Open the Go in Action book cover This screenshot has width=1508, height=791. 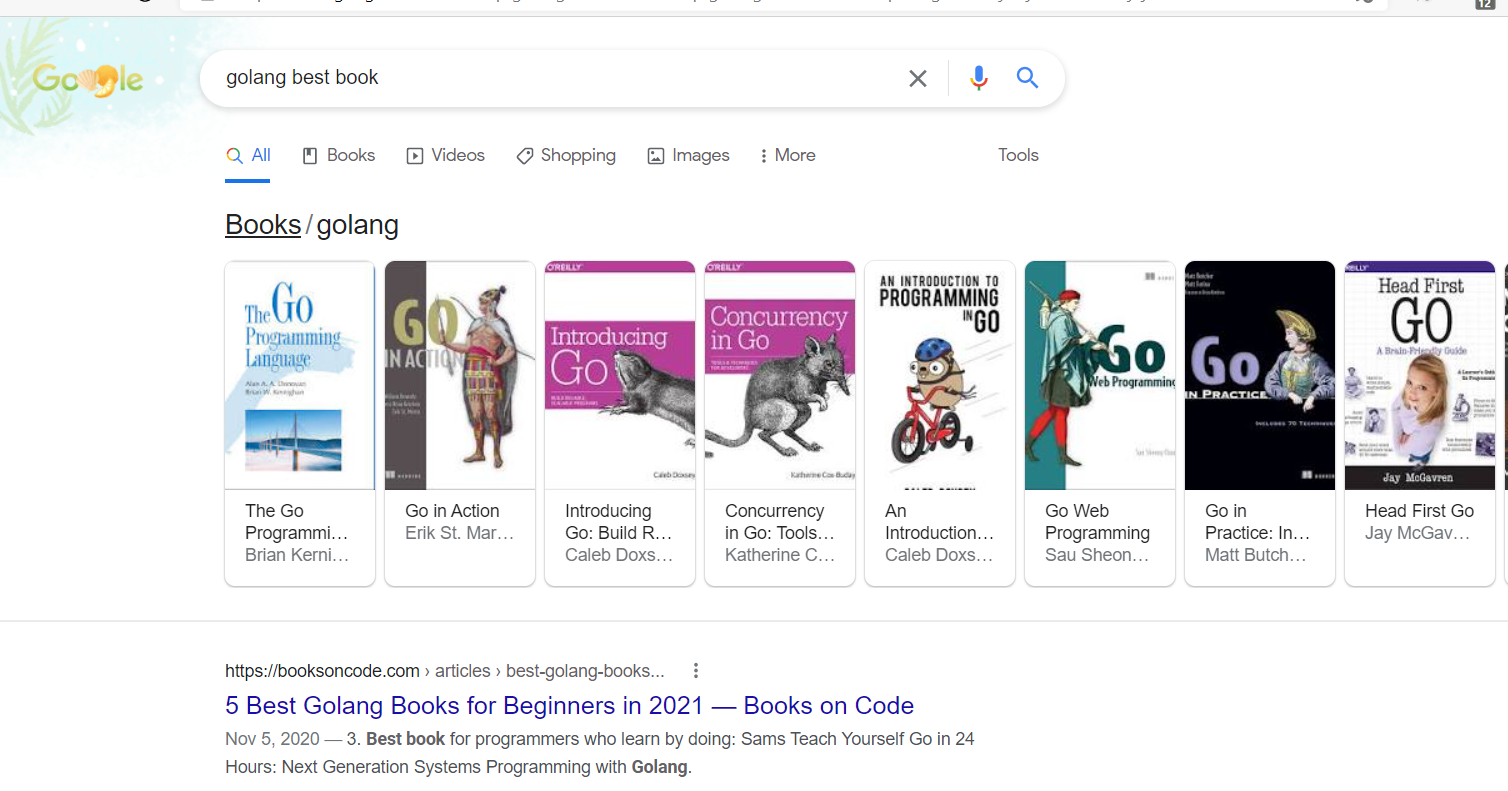pyautogui.click(x=460, y=376)
